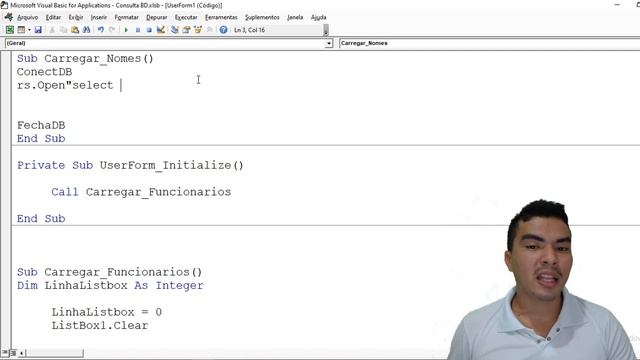640x360 pixels.
Task: Open Find with the binoculars icon
Action: tap(86, 30)
